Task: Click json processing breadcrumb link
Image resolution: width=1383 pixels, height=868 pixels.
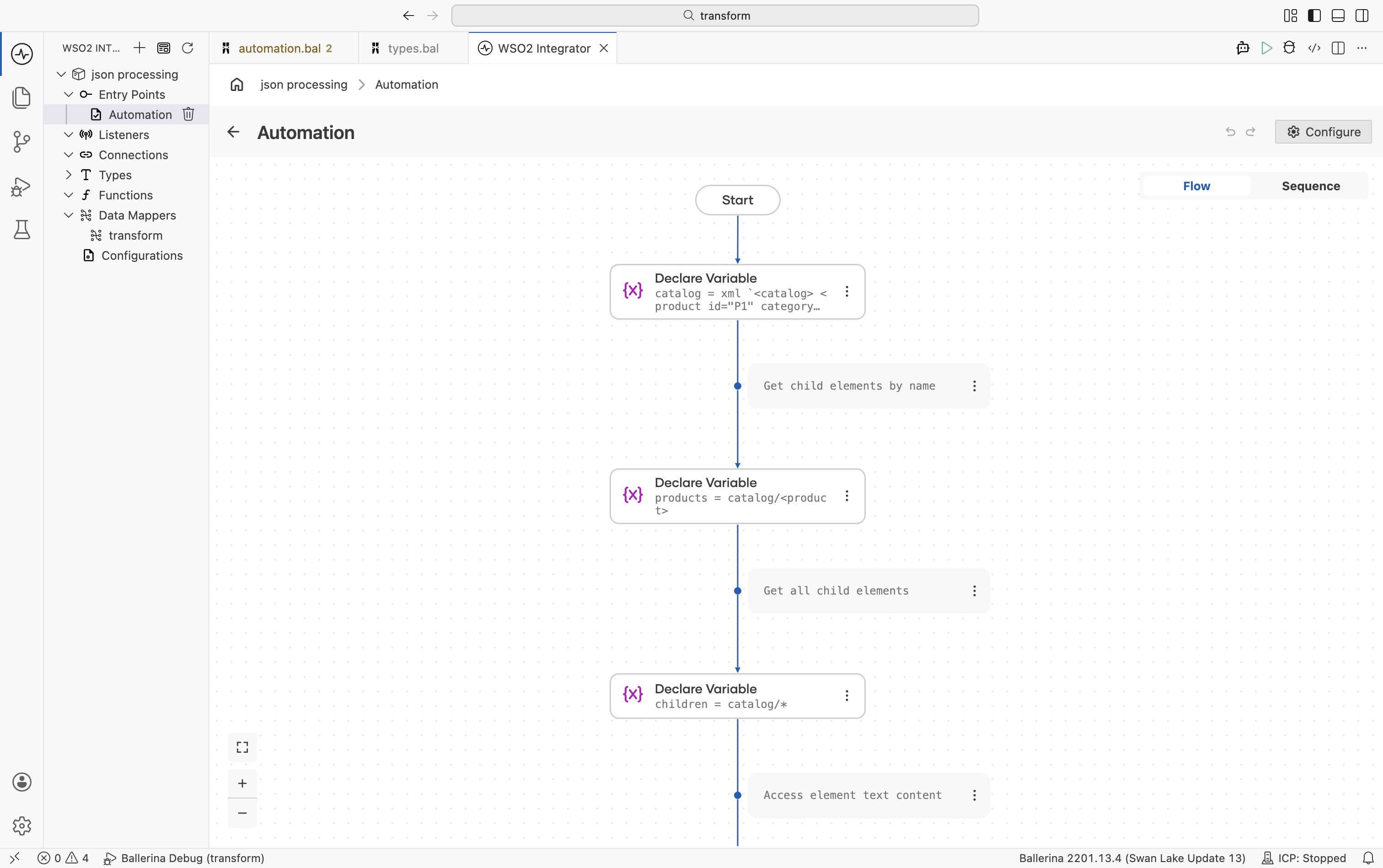Action: pyautogui.click(x=304, y=85)
